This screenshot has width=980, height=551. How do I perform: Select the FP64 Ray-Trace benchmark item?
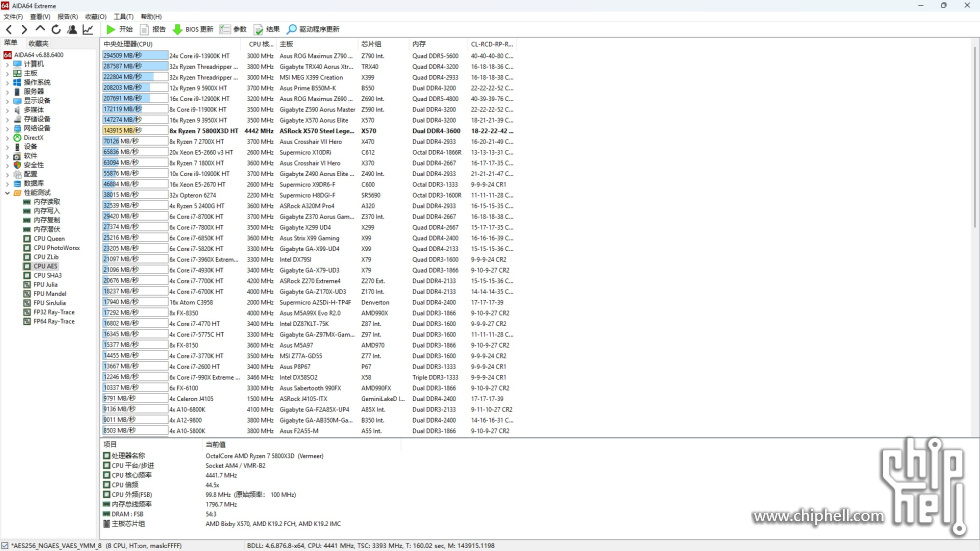(x=54, y=321)
